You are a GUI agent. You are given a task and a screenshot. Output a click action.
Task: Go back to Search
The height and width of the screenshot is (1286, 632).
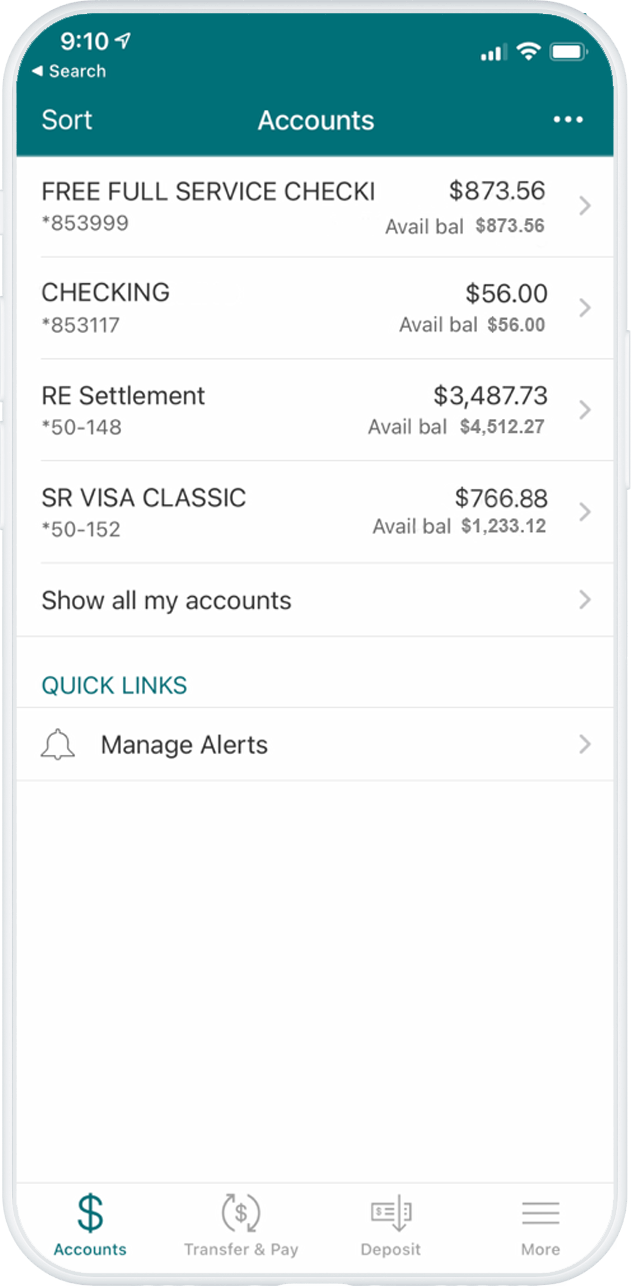[x=68, y=71]
